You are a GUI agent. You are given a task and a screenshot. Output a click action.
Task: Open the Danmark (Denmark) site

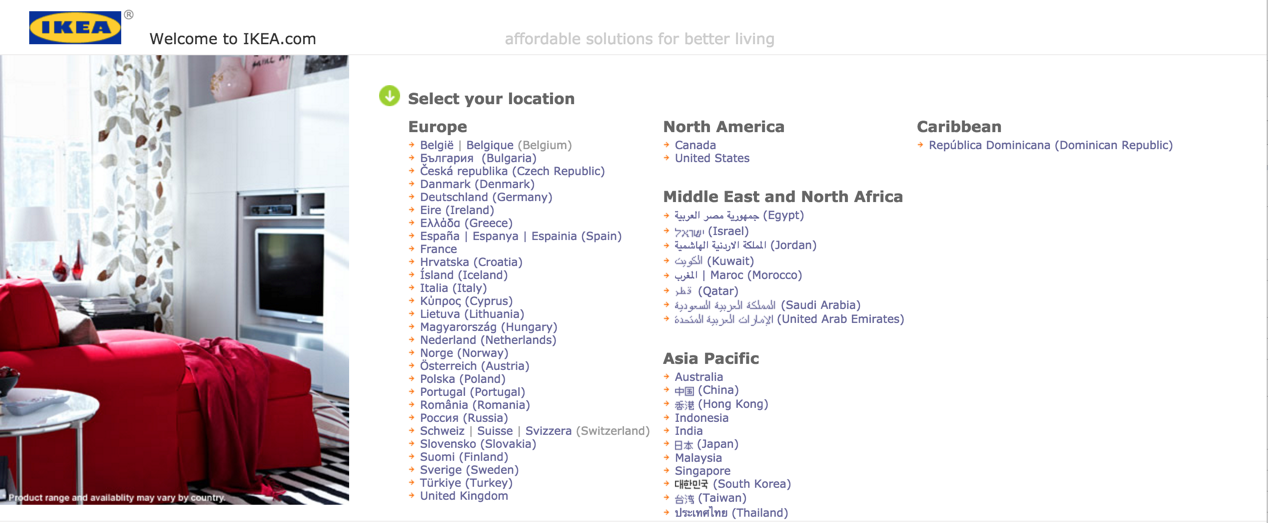[x=477, y=184]
